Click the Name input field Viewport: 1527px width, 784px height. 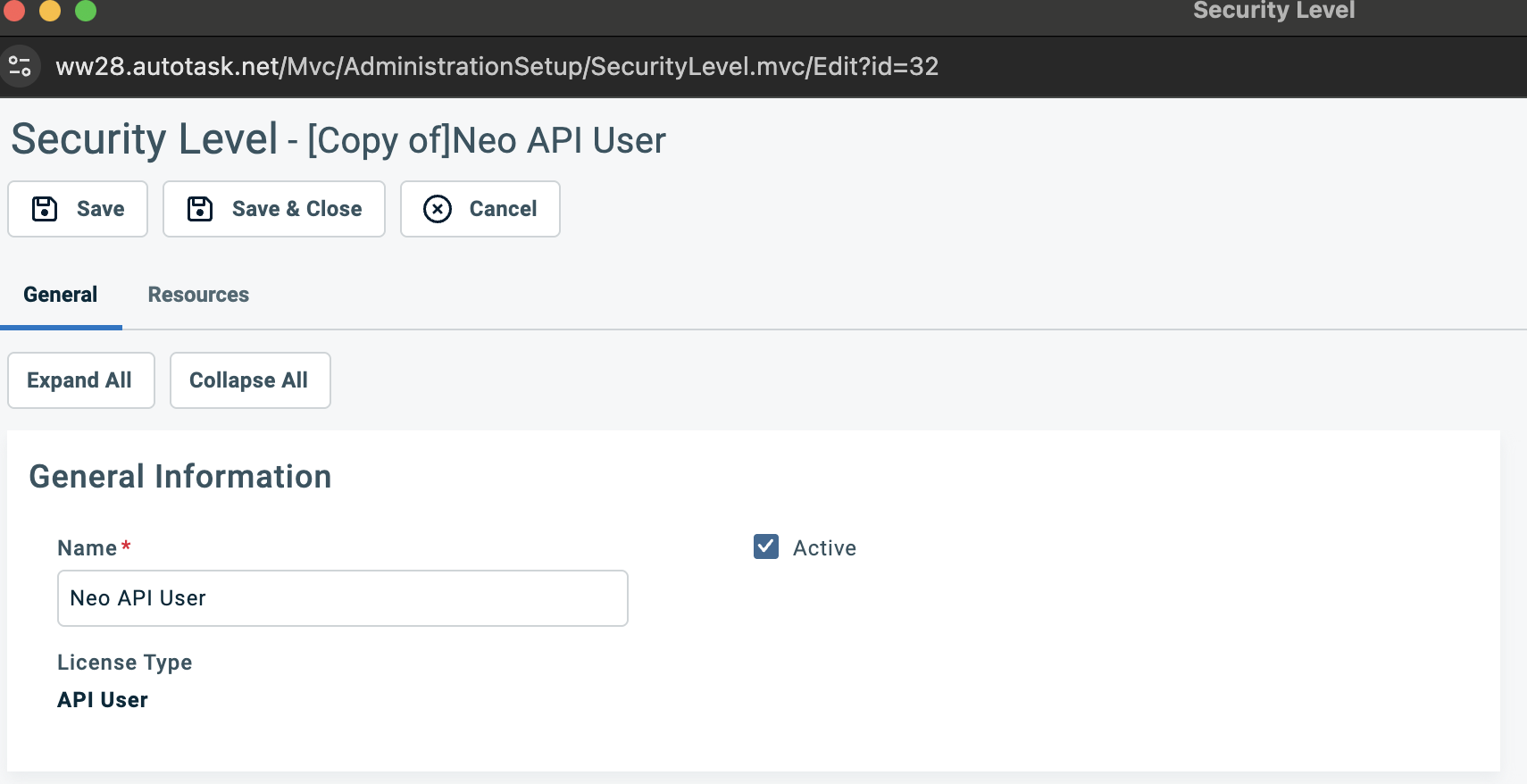[343, 598]
